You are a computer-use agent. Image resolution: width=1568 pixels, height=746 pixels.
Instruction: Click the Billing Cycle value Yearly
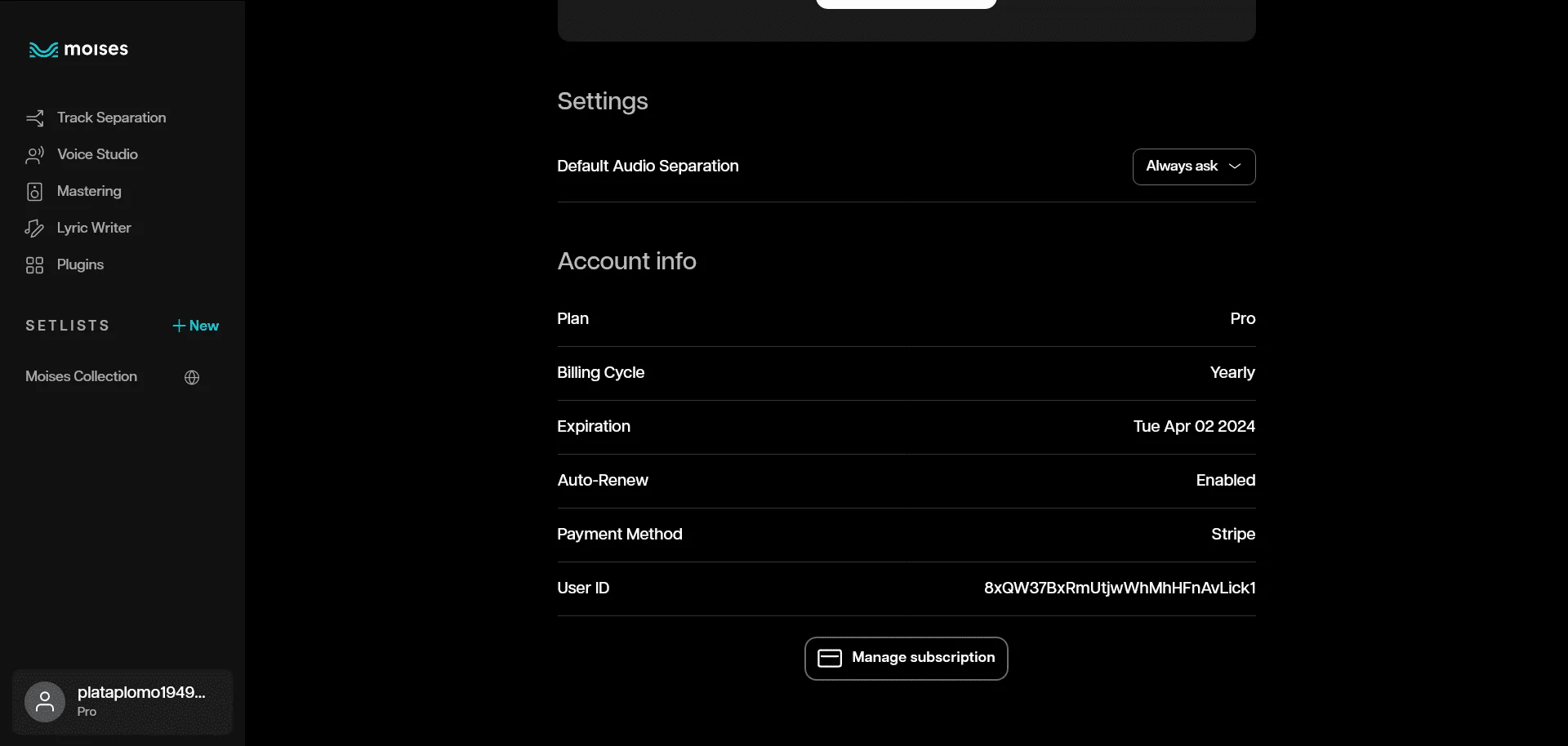pyautogui.click(x=1232, y=373)
